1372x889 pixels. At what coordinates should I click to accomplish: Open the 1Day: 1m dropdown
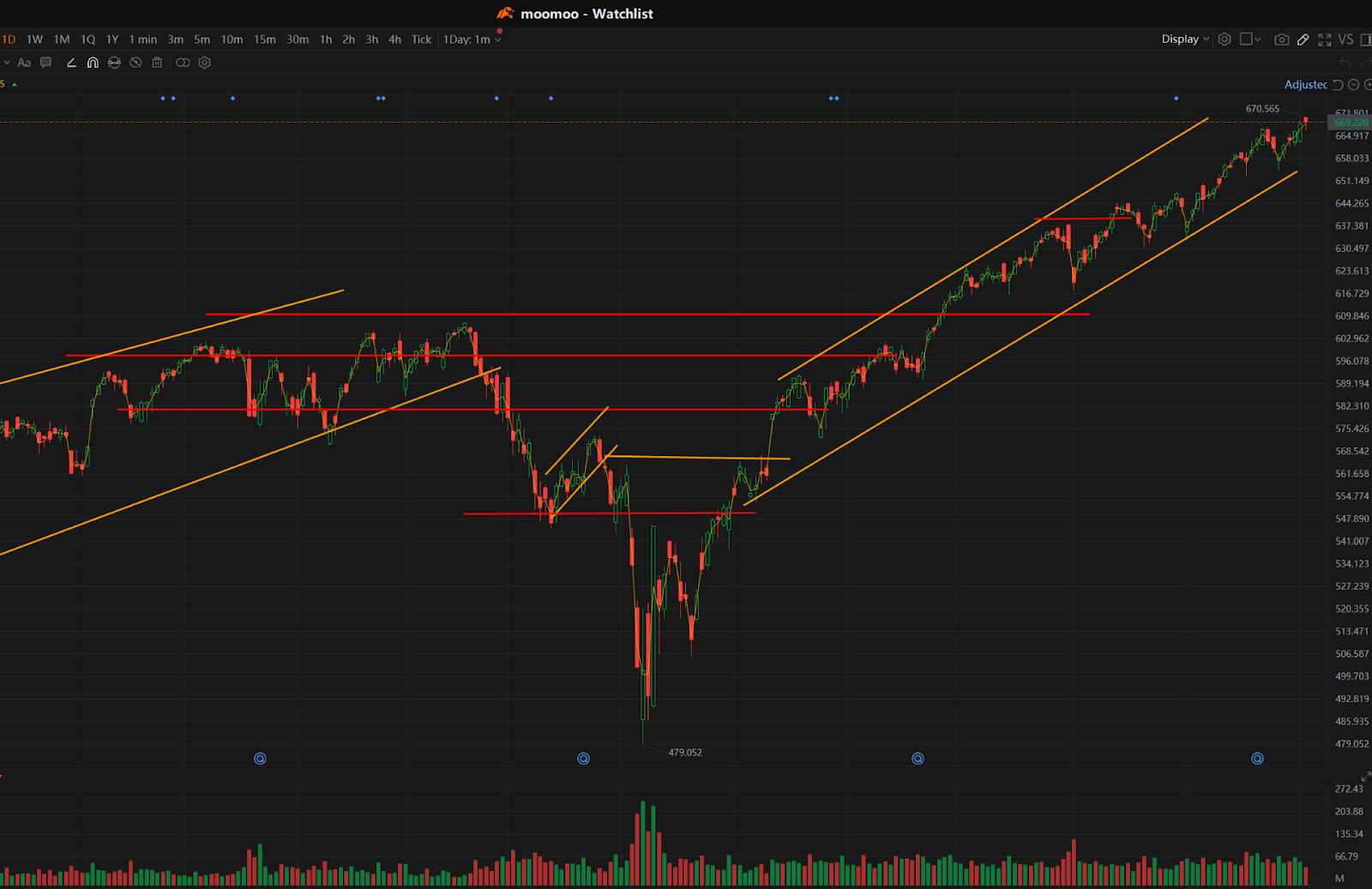472,39
